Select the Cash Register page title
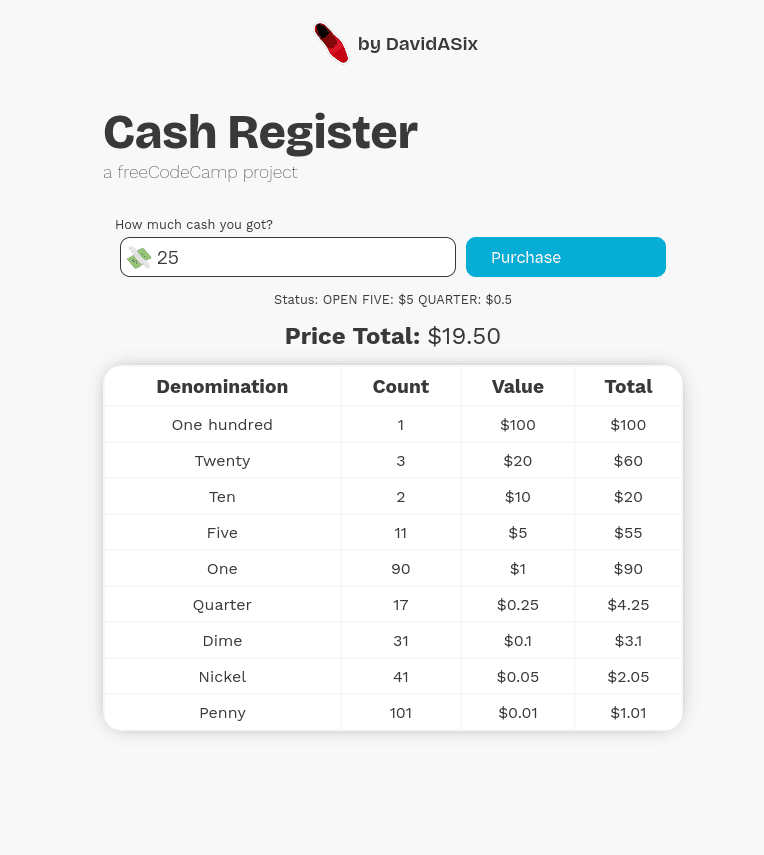The height and width of the screenshot is (855, 764). (x=260, y=131)
